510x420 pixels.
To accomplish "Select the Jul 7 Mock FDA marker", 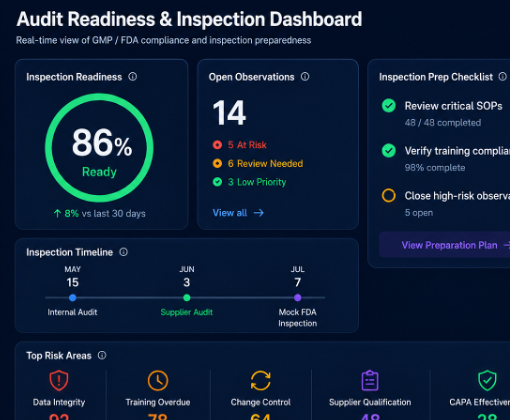I will coord(298,298).
